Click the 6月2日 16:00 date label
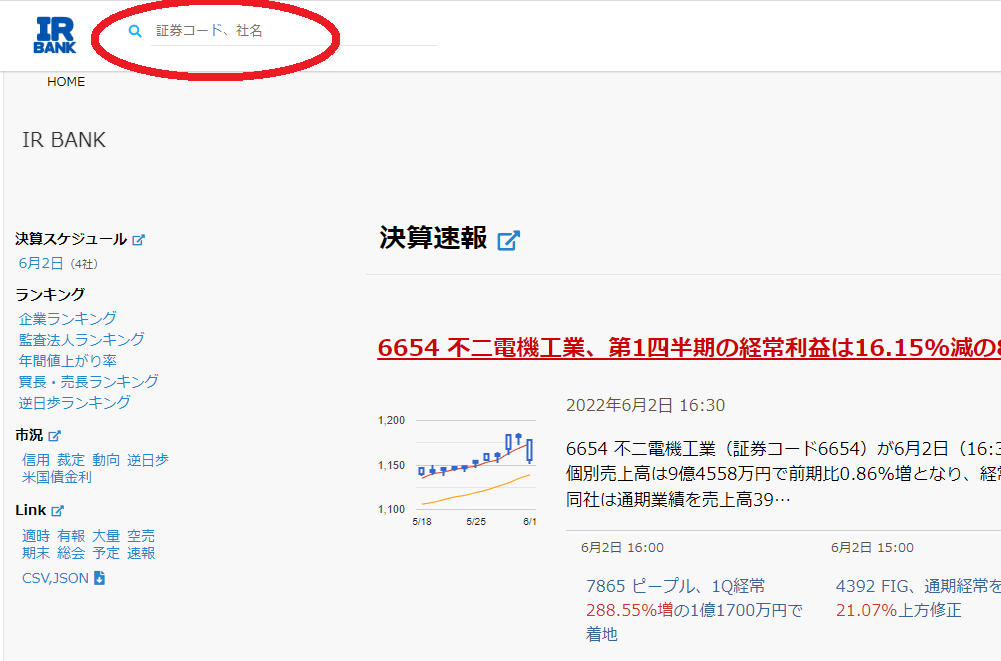This screenshot has height=661, width=1001. point(622,548)
